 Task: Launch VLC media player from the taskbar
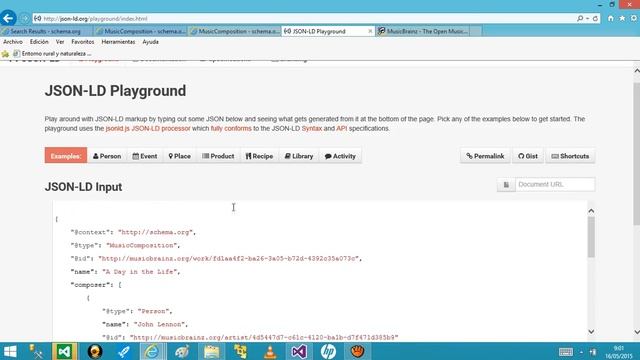point(270,351)
